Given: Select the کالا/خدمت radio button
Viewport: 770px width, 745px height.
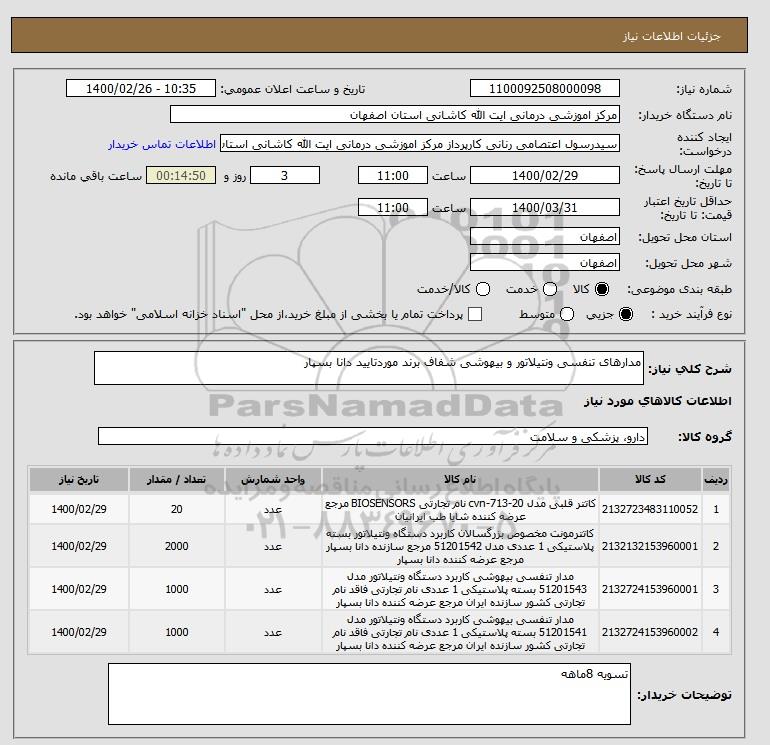Looking at the screenshot, I should (x=483, y=289).
